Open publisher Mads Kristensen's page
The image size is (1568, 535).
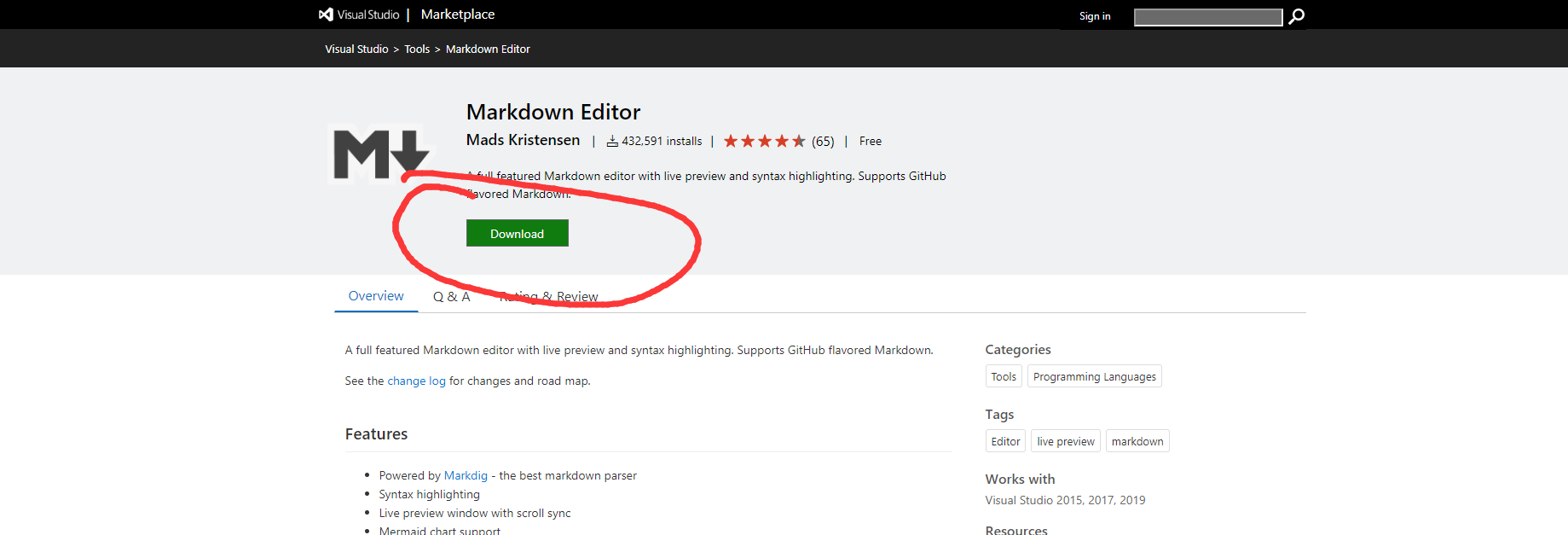(x=523, y=140)
